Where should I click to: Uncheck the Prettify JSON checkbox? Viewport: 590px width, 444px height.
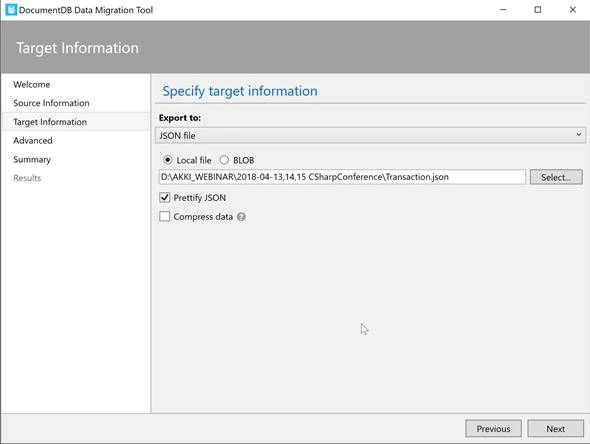(164, 198)
